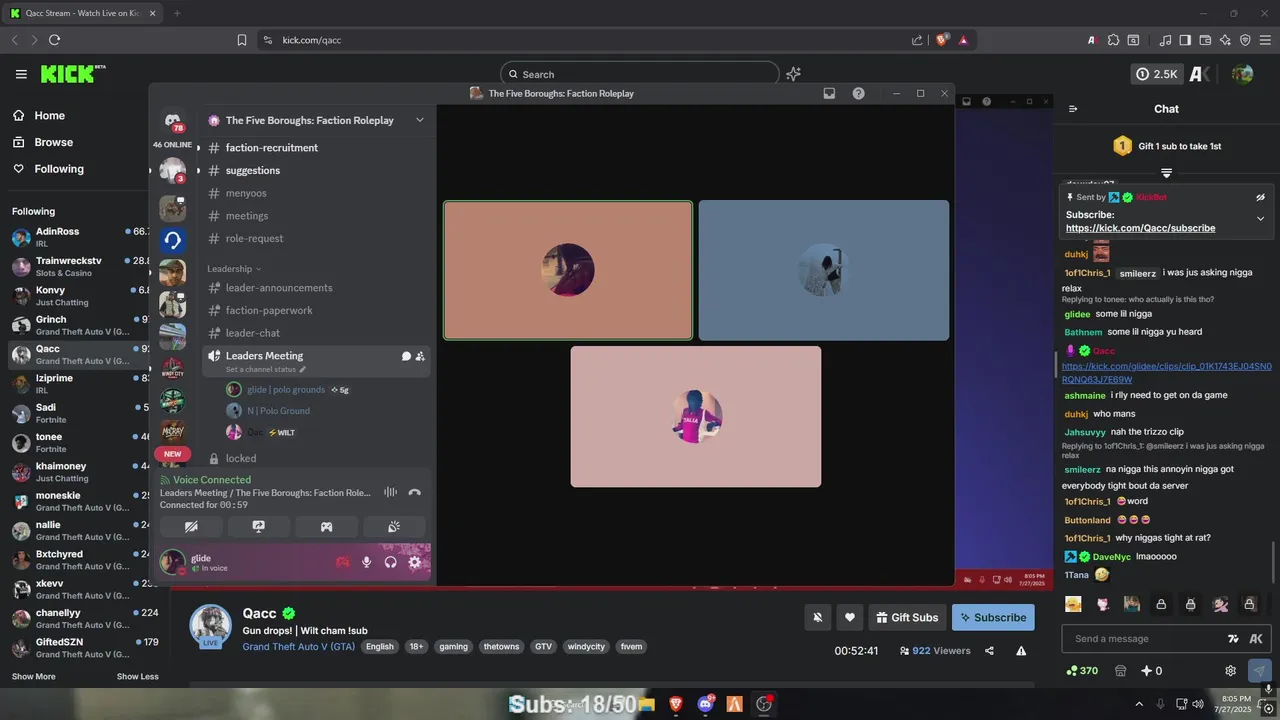
Task: Open Kick Browse page
Action: pos(53,143)
